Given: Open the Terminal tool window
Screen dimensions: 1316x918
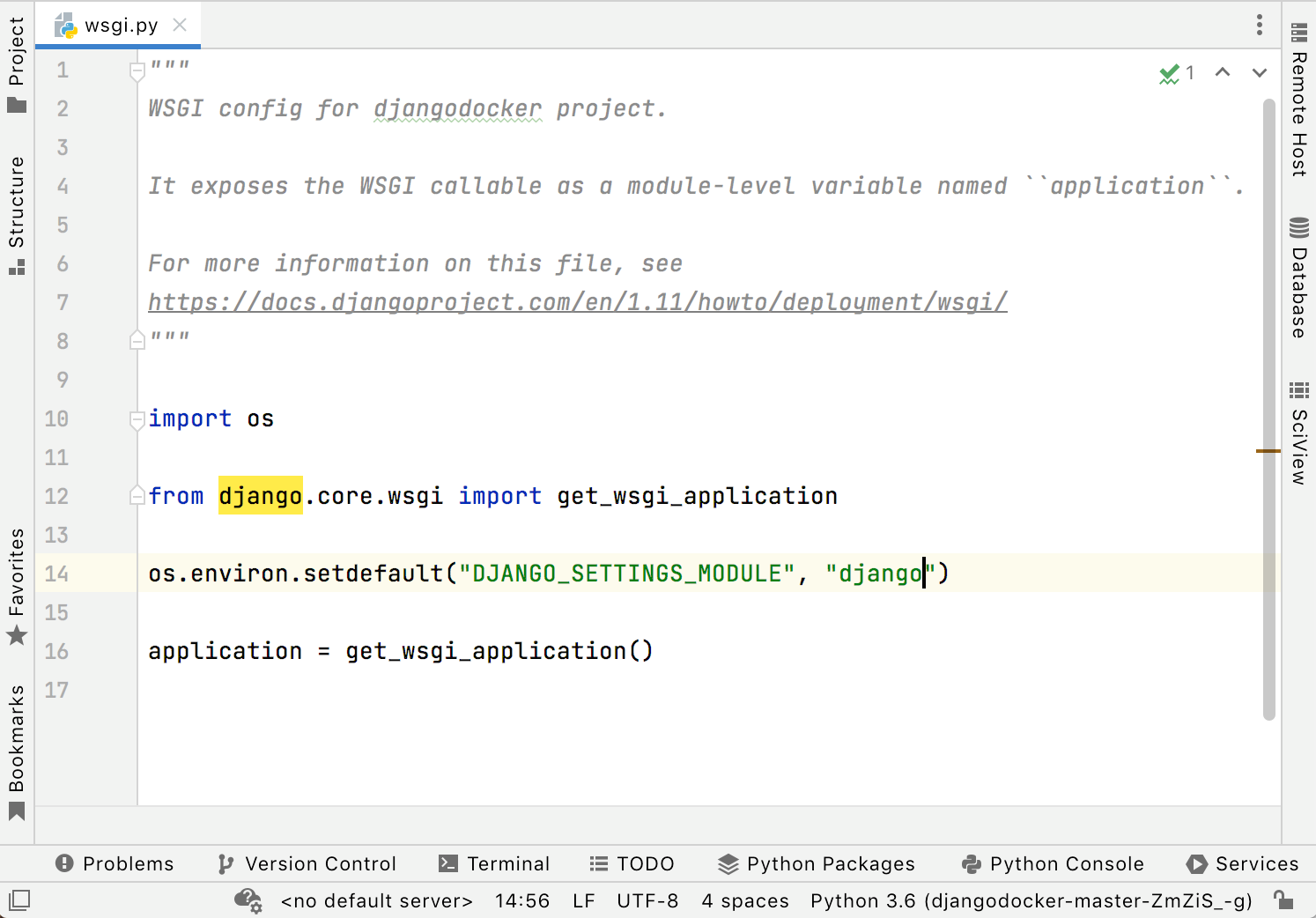Looking at the screenshot, I should (x=494, y=863).
